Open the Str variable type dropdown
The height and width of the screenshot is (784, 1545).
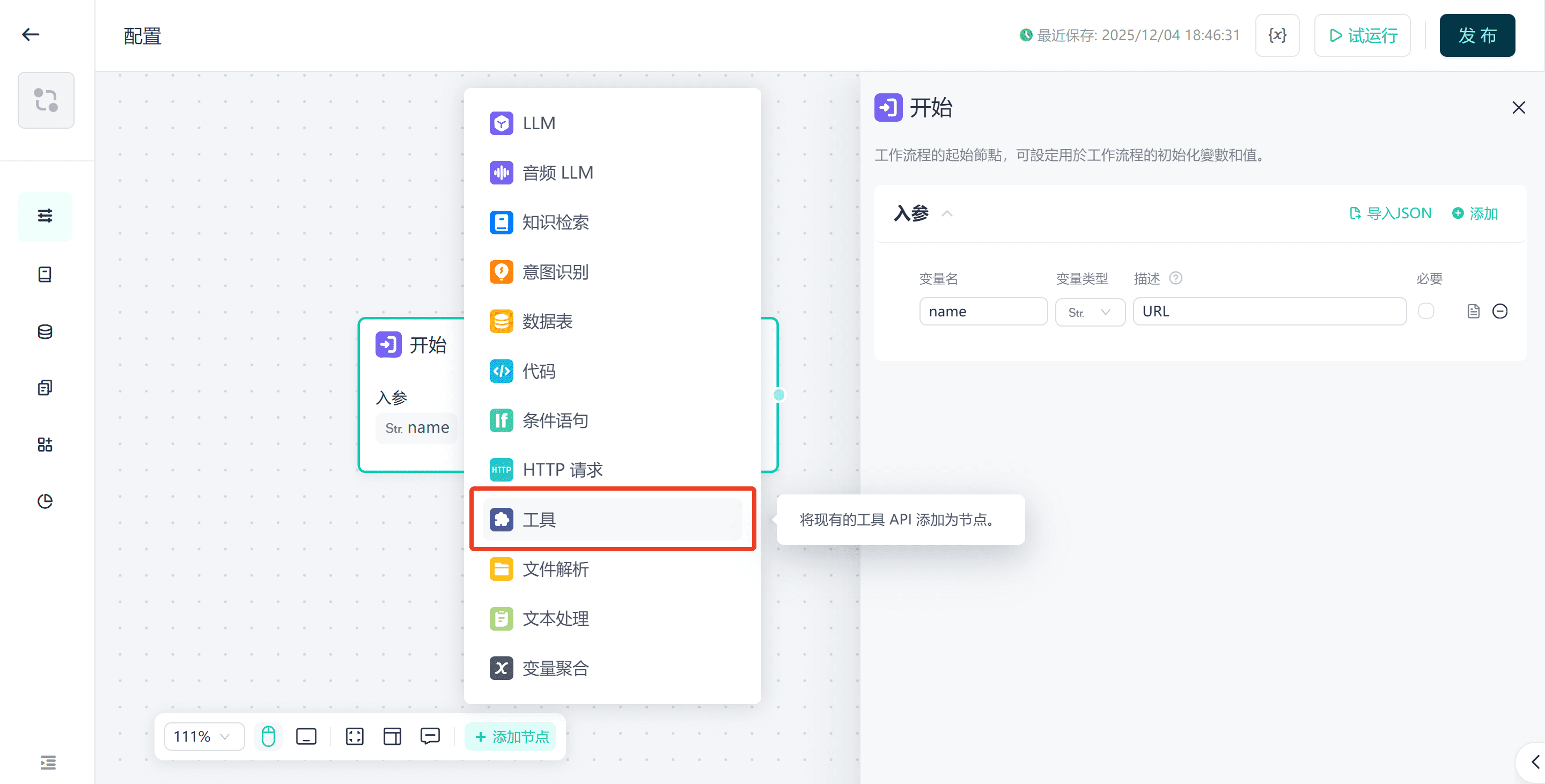(x=1090, y=312)
